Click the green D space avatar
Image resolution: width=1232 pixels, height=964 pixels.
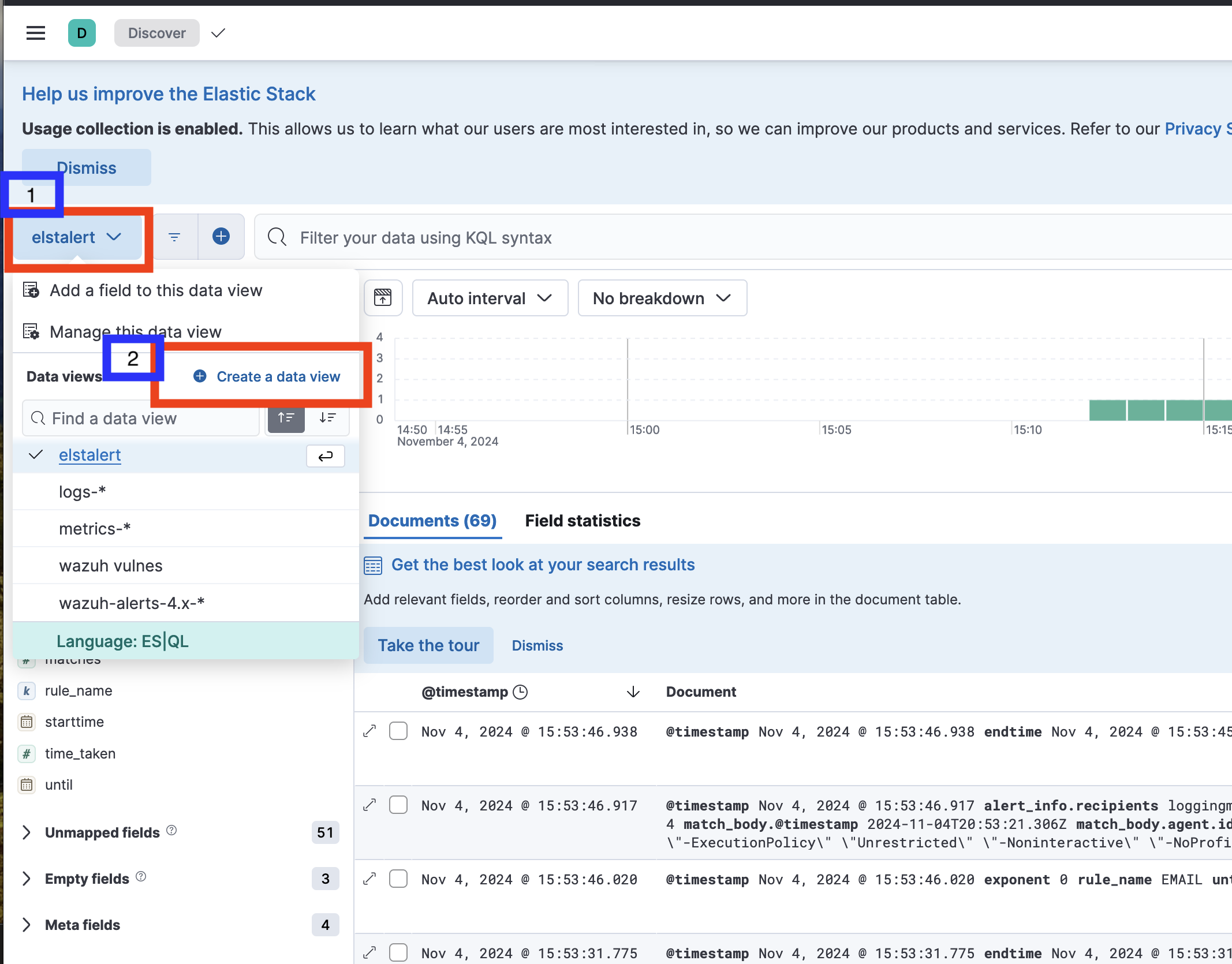(x=82, y=33)
